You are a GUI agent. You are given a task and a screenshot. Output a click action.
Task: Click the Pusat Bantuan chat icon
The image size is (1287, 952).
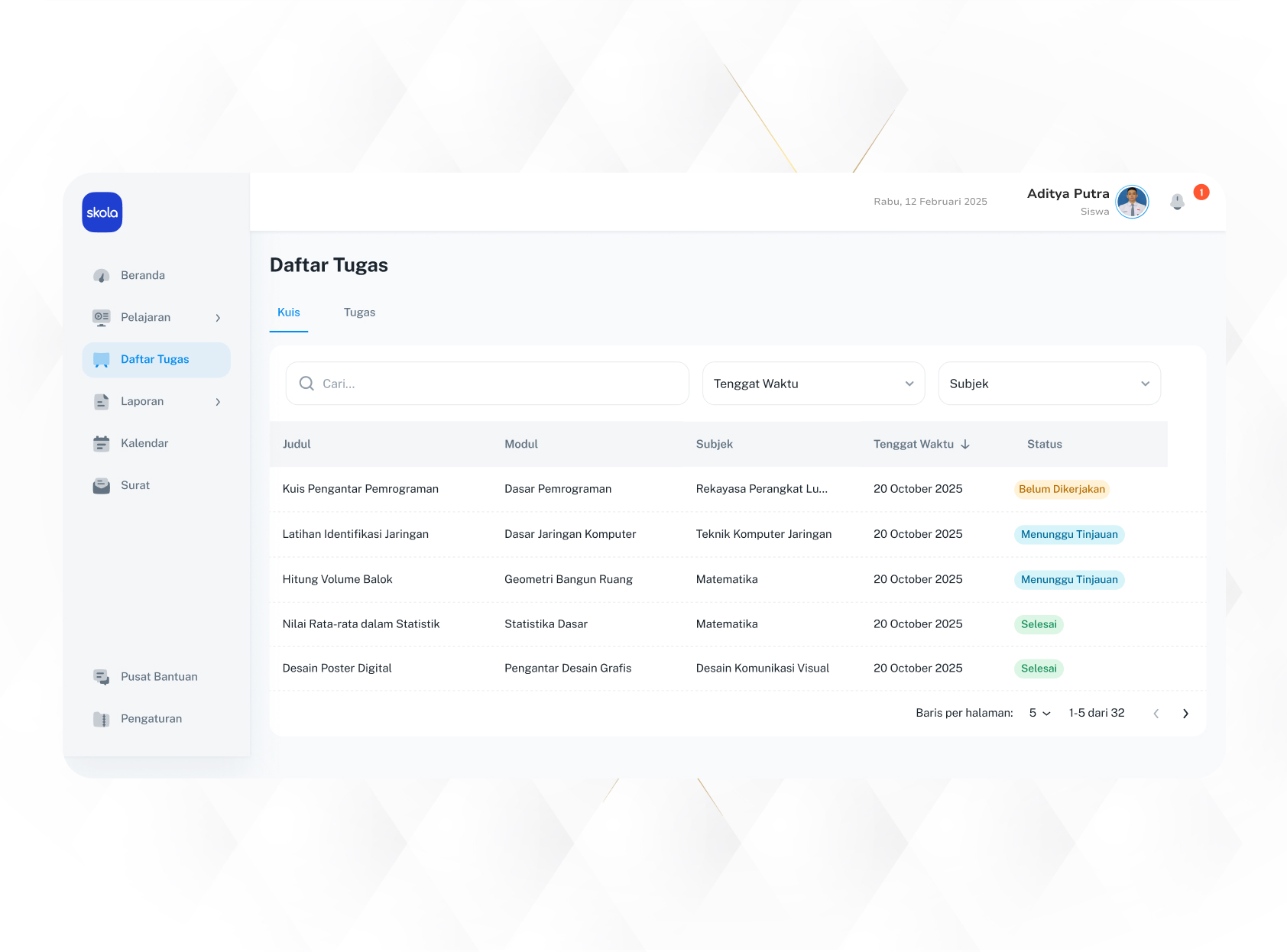[101, 677]
